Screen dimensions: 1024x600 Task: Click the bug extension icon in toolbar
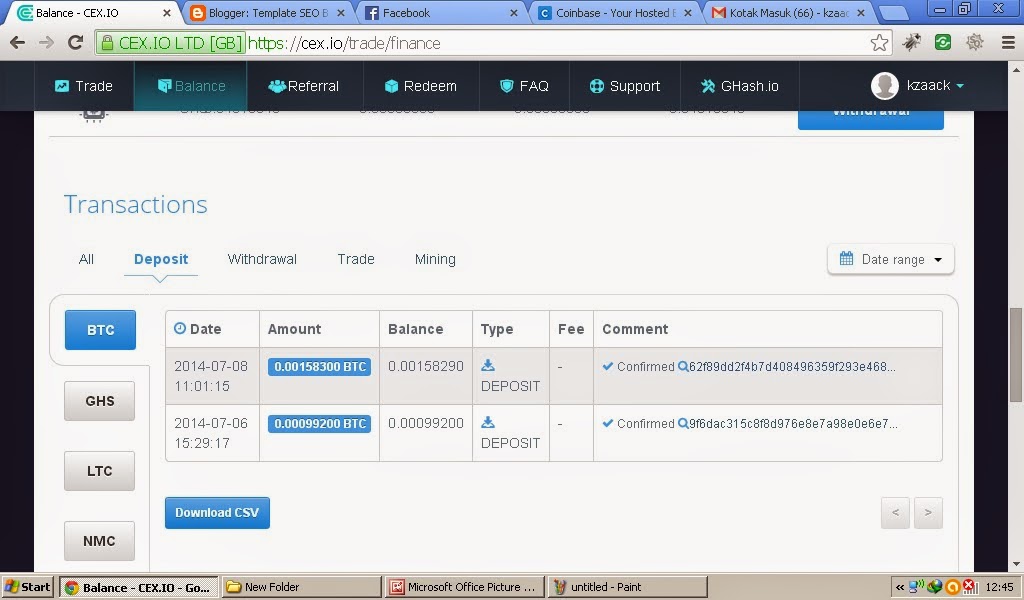pyautogui.click(x=912, y=43)
